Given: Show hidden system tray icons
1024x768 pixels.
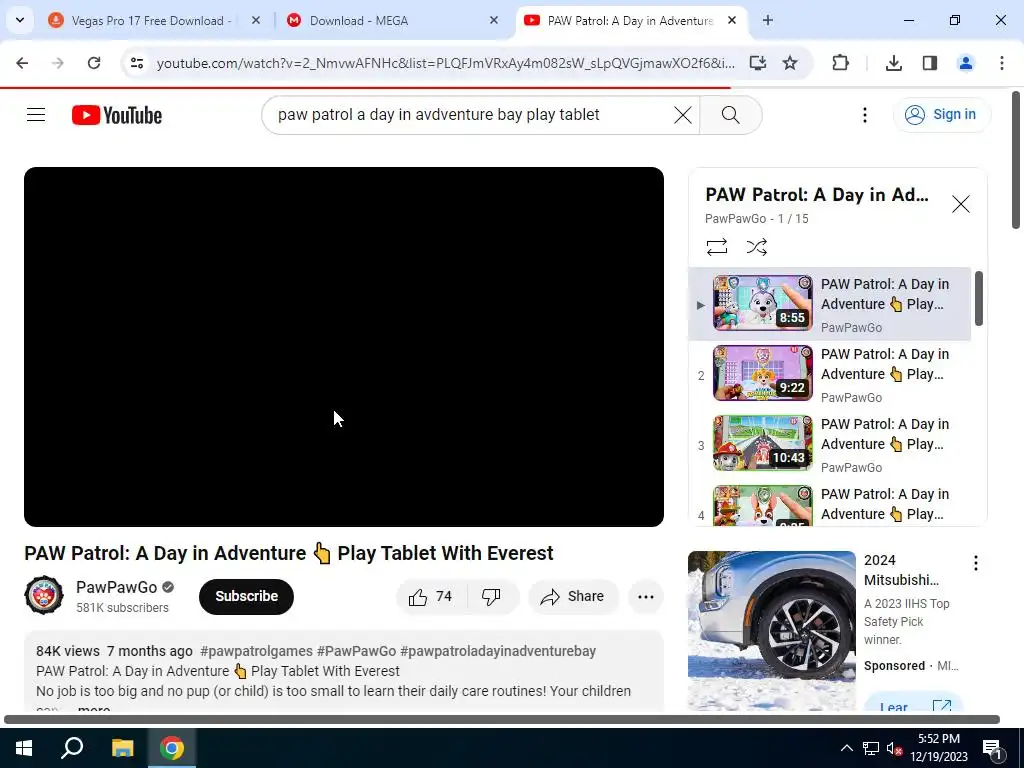Looking at the screenshot, I should pos(846,748).
